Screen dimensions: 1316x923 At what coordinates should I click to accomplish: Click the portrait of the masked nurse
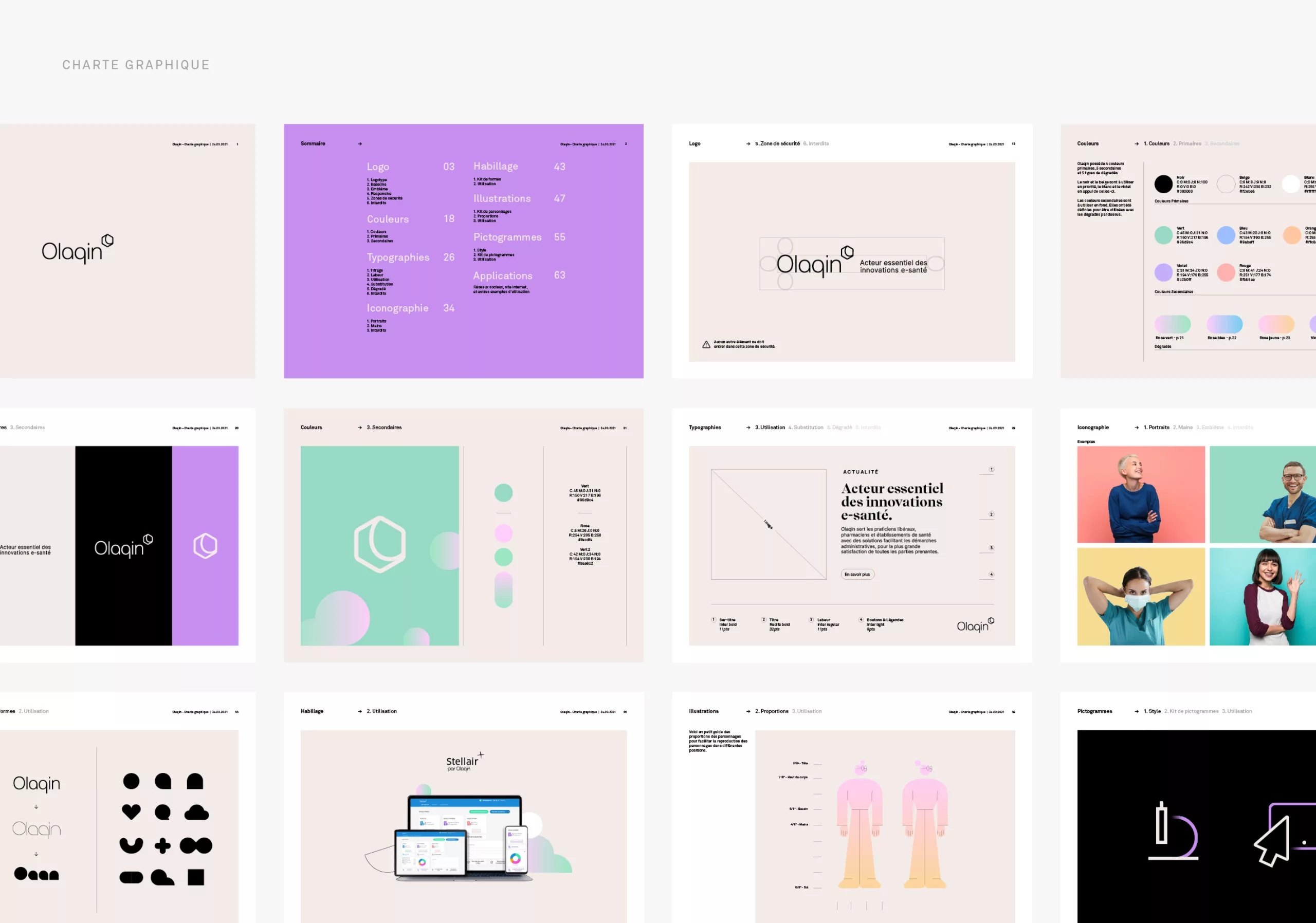[x=1141, y=597]
